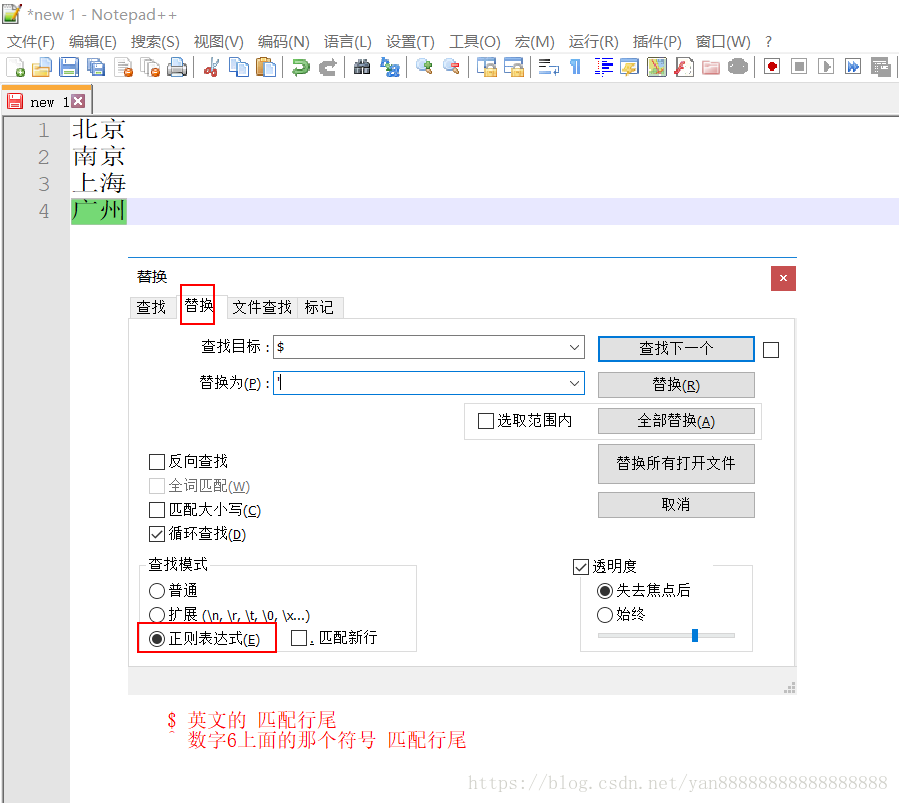The height and width of the screenshot is (803, 899).
Task: Click the Cut scissors icon
Action: click(x=211, y=68)
